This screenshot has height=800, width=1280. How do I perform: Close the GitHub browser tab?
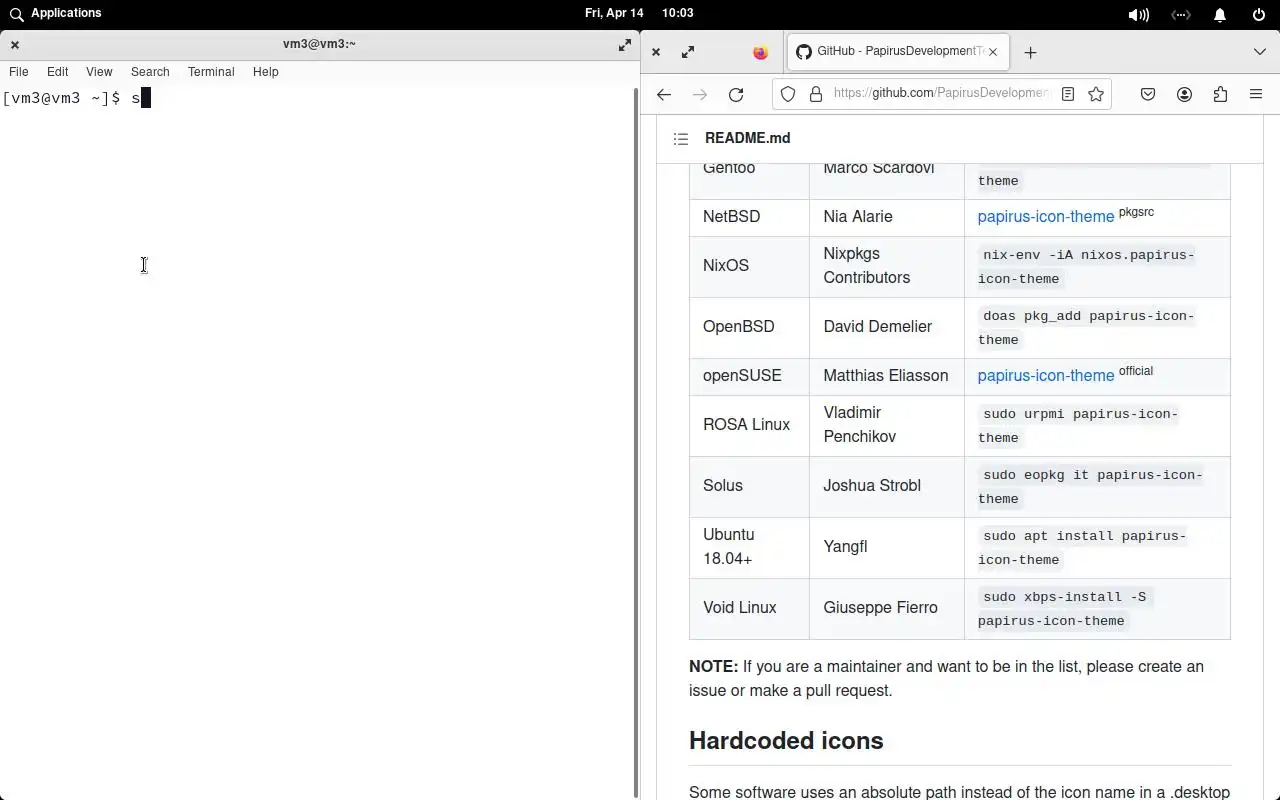993,52
